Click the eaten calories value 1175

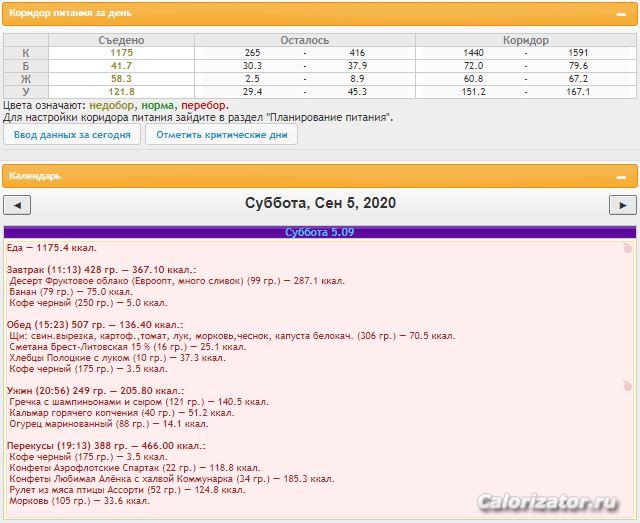tap(121, 53)
